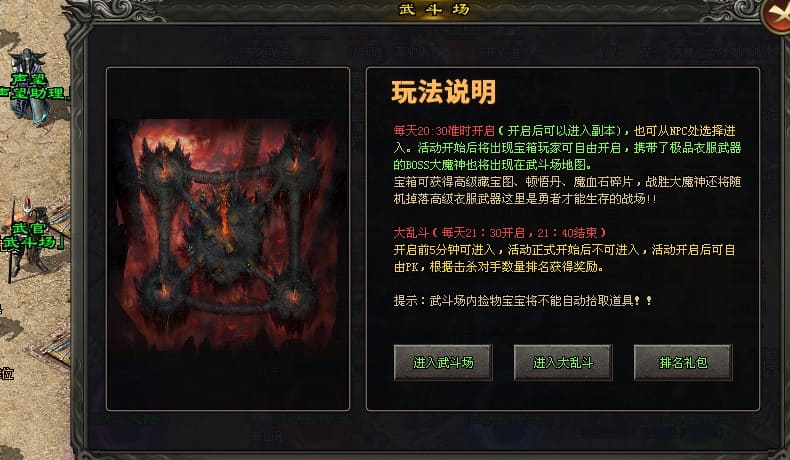Select the 进入大乱斗 button
The width and height of the screenshot is (790, 460).
(563, 362)
